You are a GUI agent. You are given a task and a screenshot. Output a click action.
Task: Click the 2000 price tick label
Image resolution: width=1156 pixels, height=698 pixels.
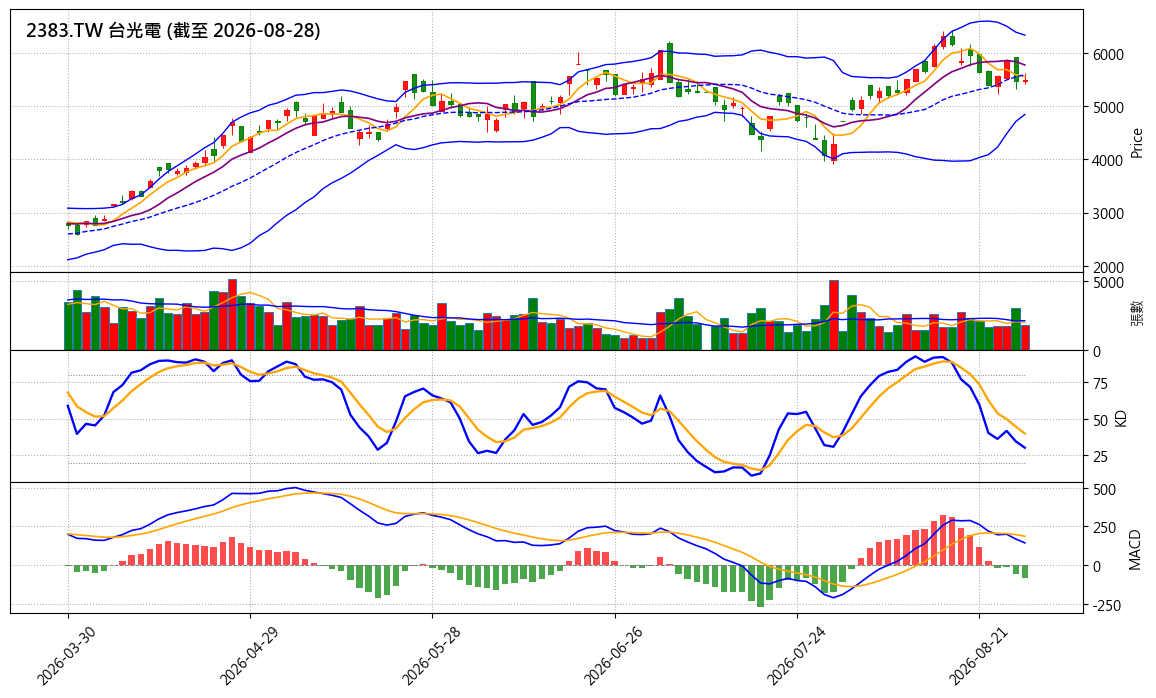tap(1108, 268)
